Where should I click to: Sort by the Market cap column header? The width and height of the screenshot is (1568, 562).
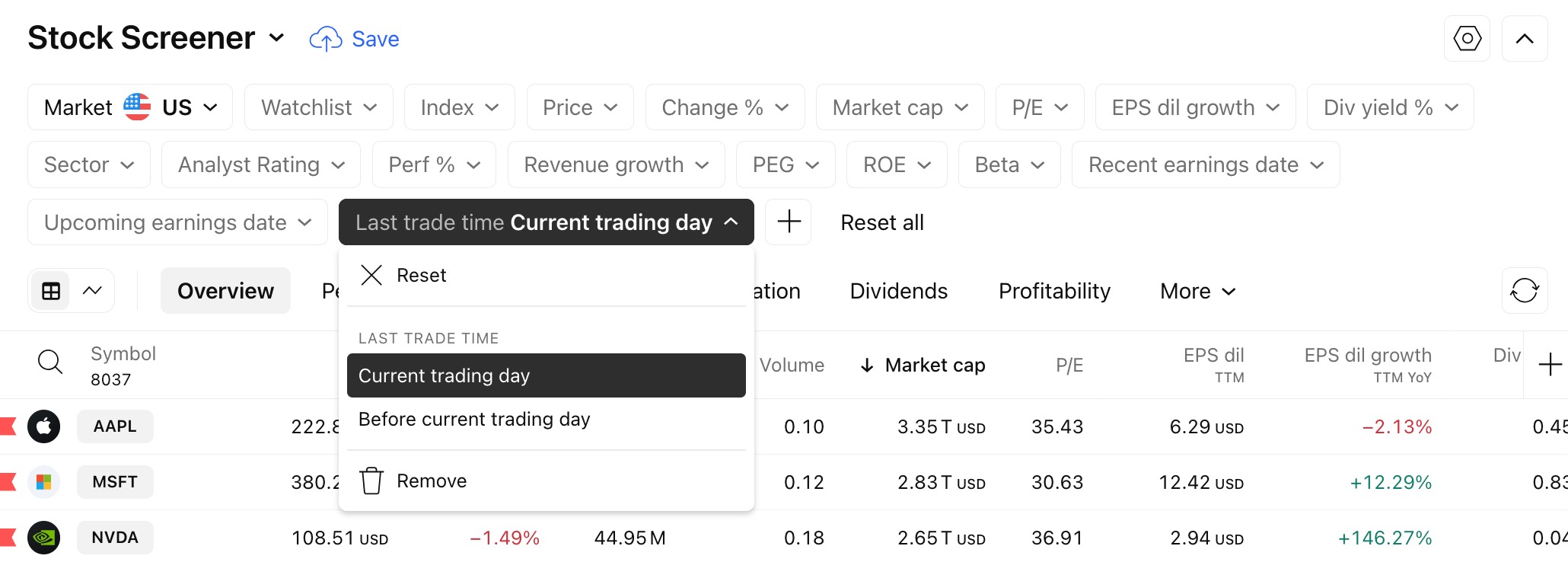tap(935, 366)
